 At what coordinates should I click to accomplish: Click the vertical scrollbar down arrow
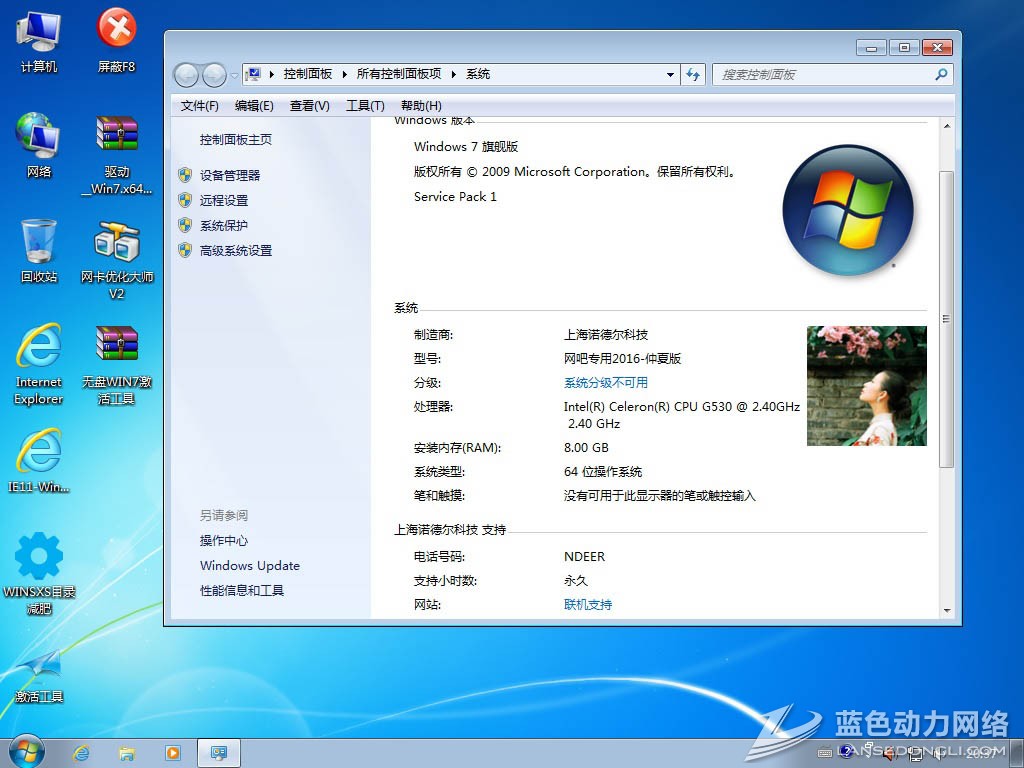[x=946, y=610]
